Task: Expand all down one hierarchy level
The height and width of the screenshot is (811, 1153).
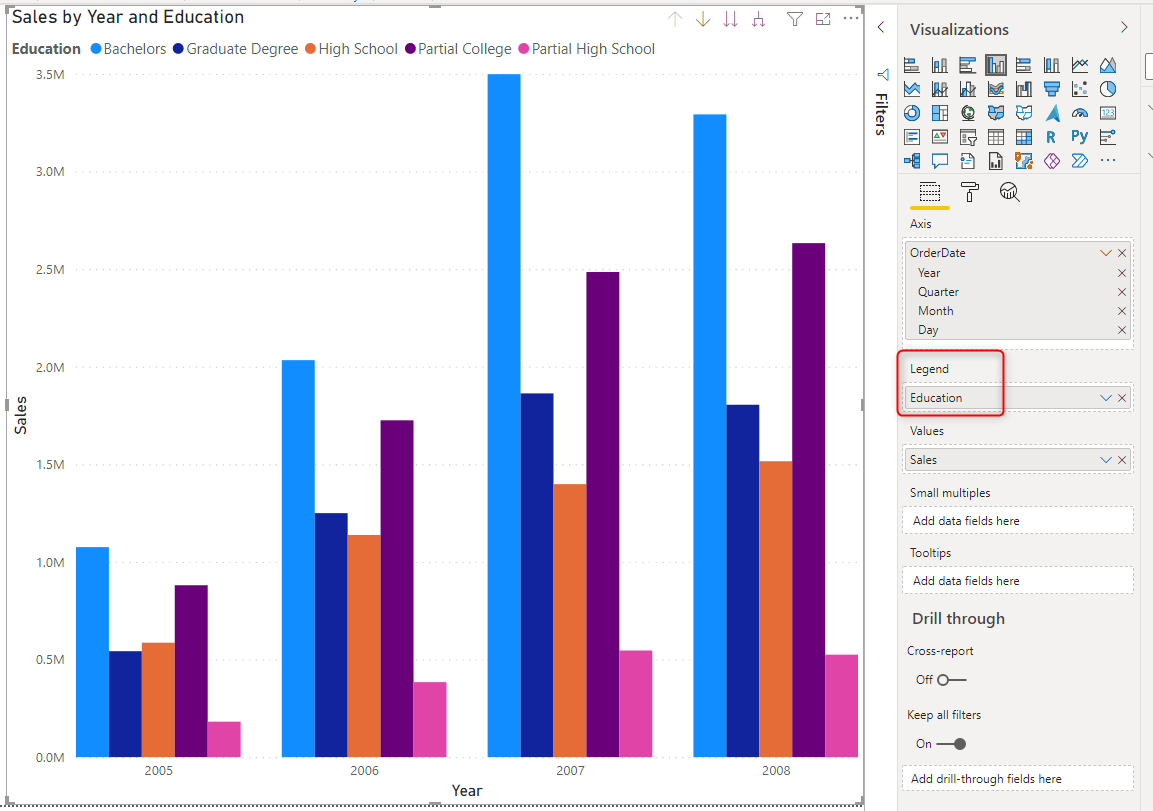Action: click(758, 19)
